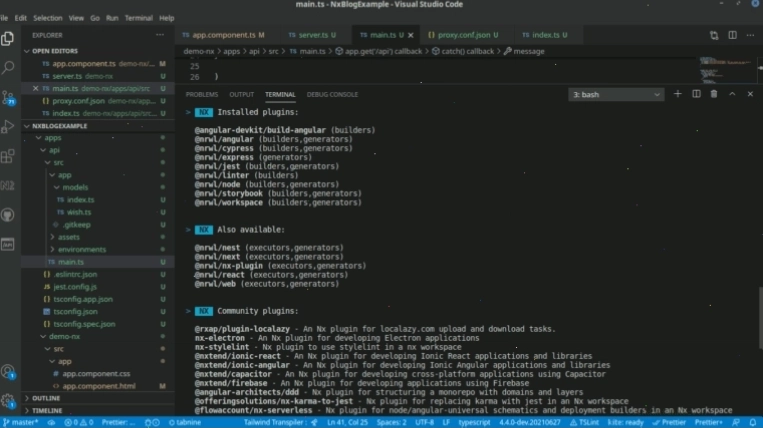Open the Run and Debug view
Viewport: 763px width, 429px height.
(x=8, y=126)
